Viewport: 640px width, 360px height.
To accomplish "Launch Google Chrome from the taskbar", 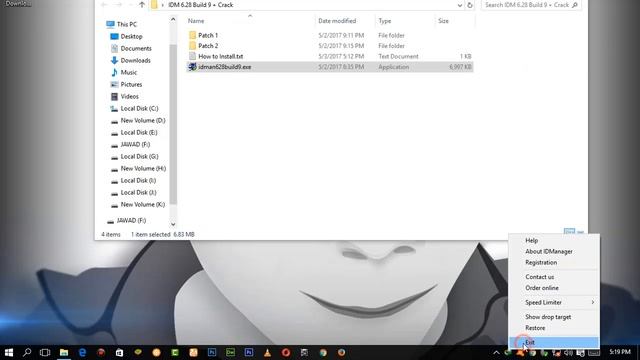I will tap(323, 352).
